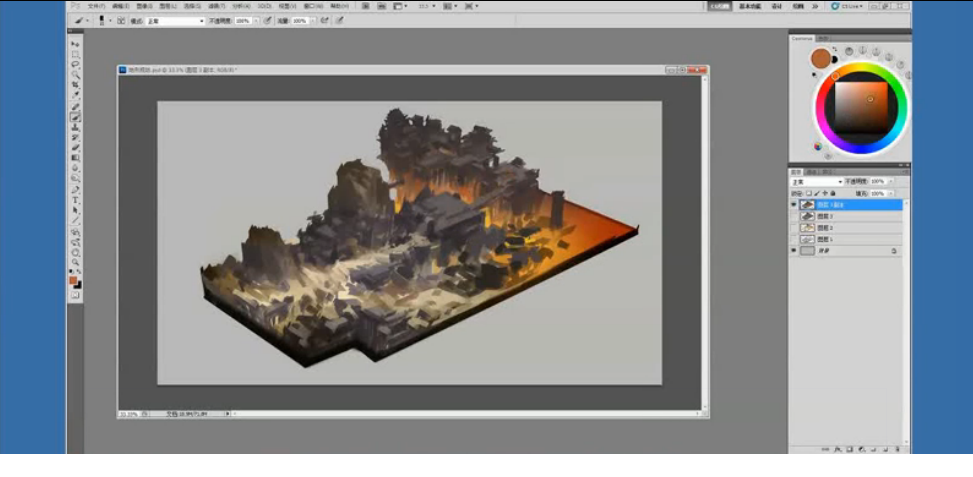The height and width of the screenshot is (477, 973).
Task: Select the Blur tool
Action: [x=76, y=168]
